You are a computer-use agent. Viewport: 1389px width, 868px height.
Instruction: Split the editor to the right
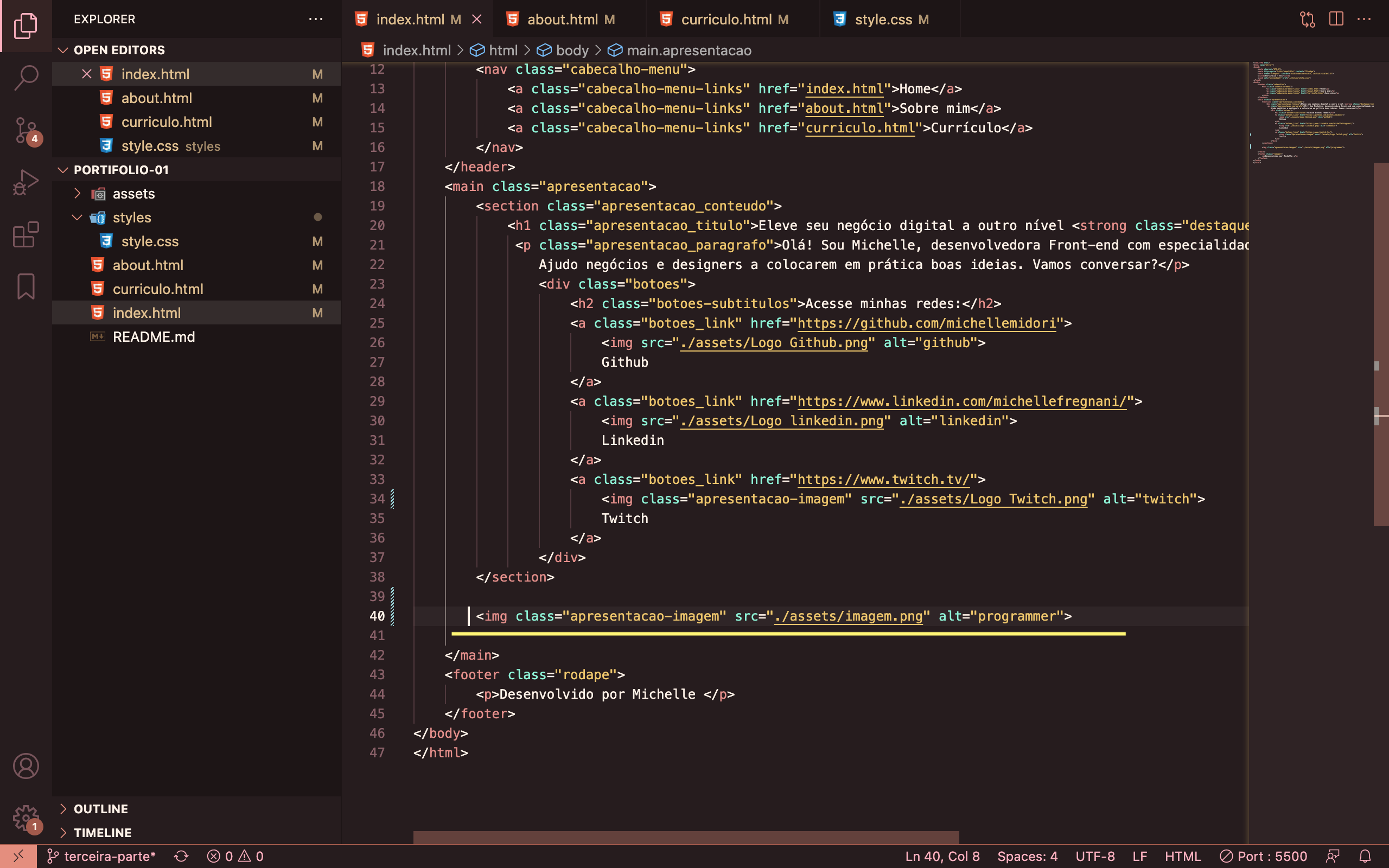pos(1336,20)
